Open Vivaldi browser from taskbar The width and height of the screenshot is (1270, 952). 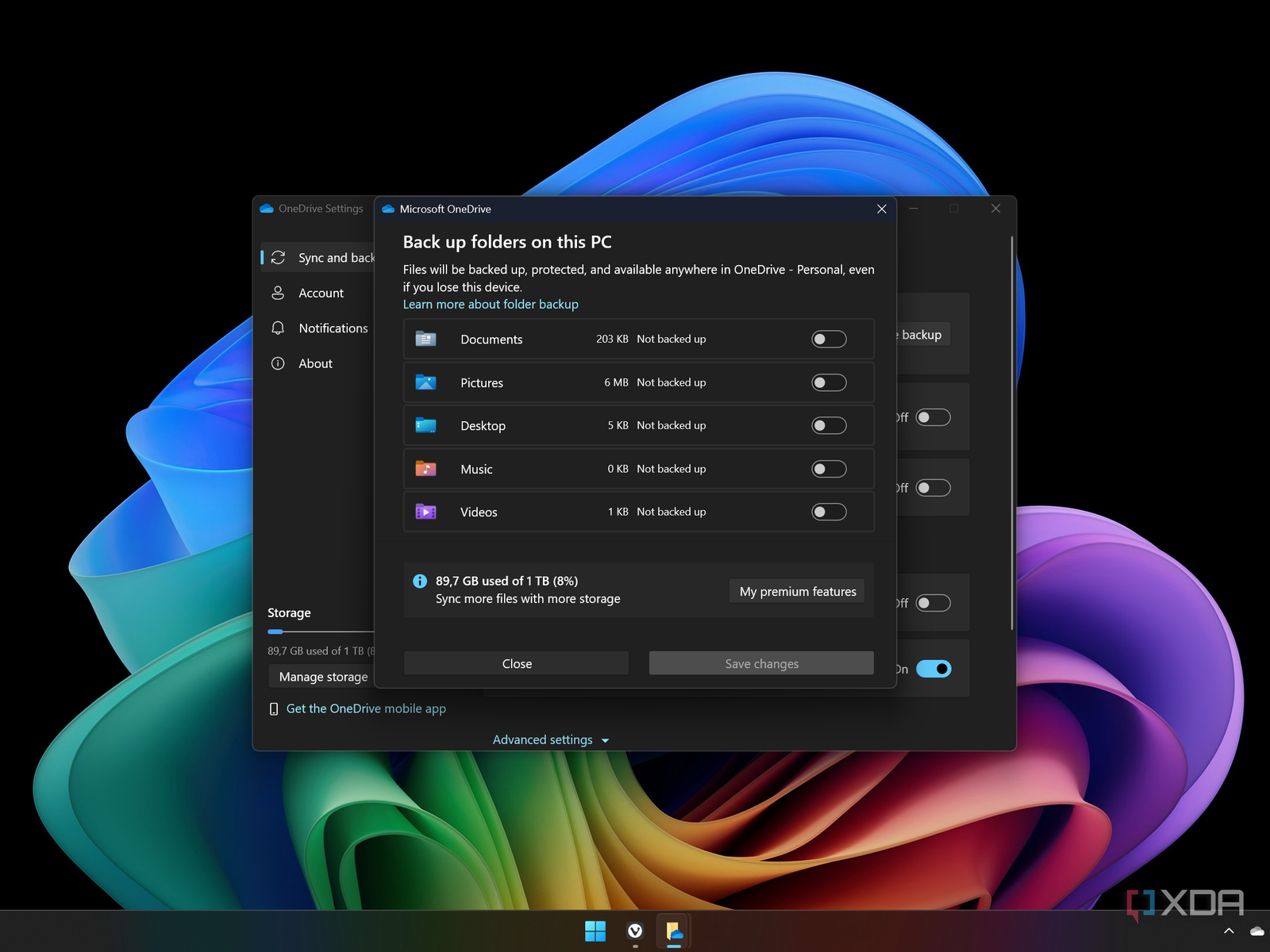click(635, 931)
